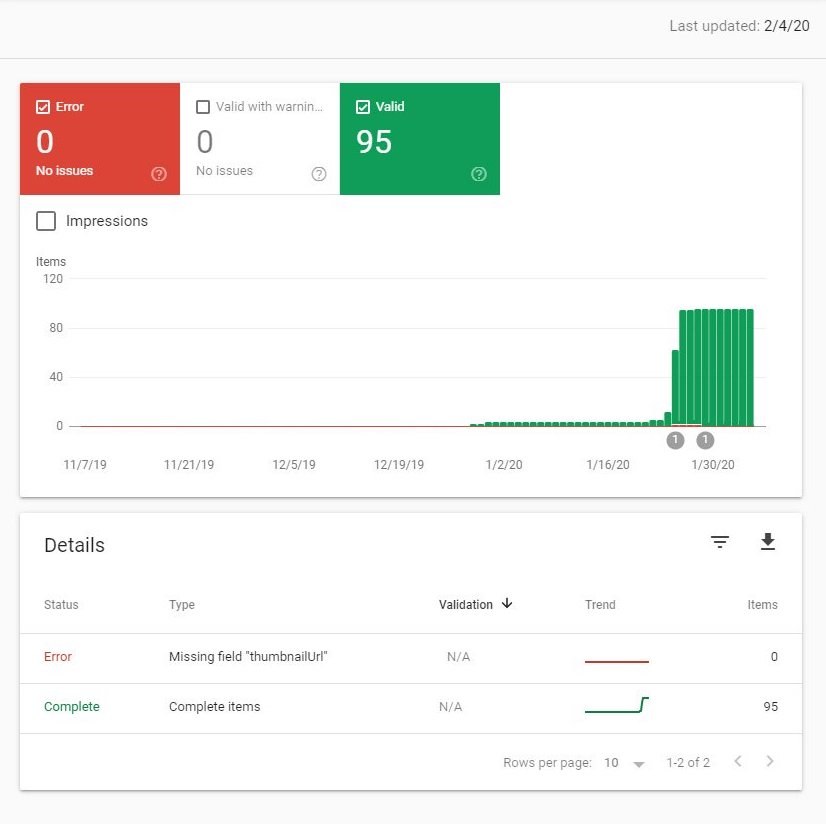The image size is (826, 824).
Task: Click the help icon in Error card
Action: click(159, 174)
